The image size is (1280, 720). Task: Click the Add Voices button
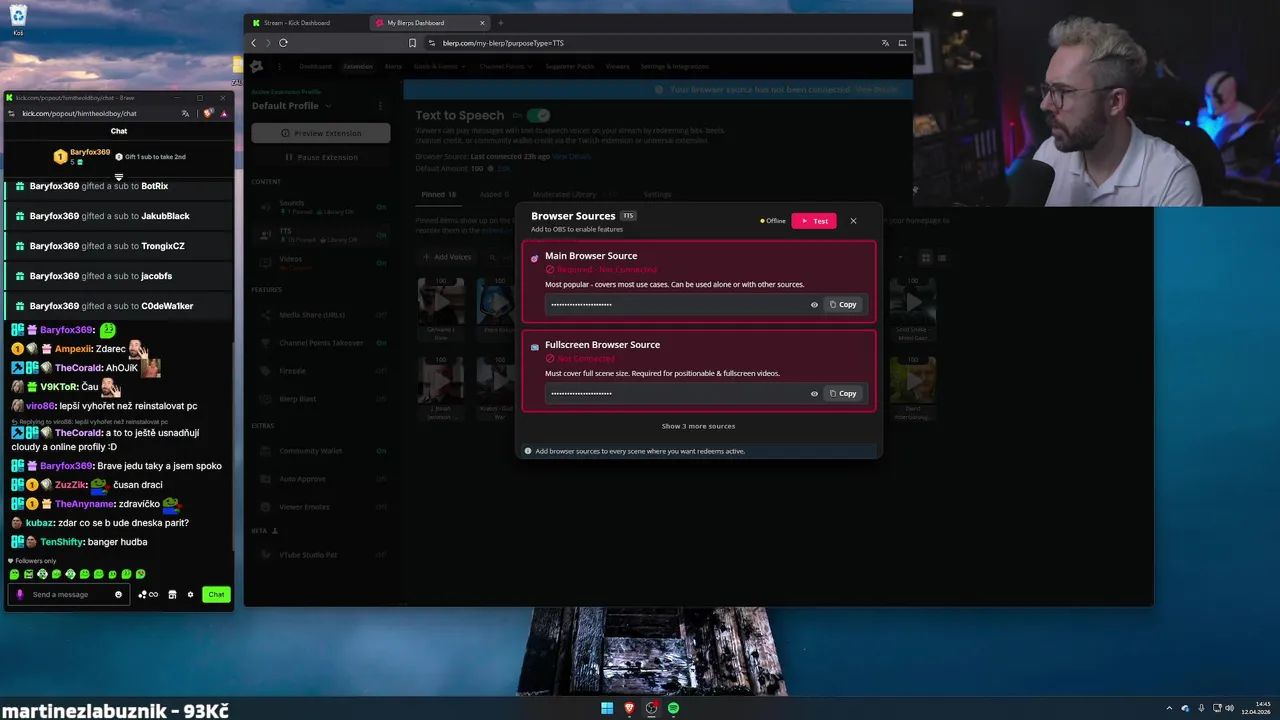[x=447, y=257]
